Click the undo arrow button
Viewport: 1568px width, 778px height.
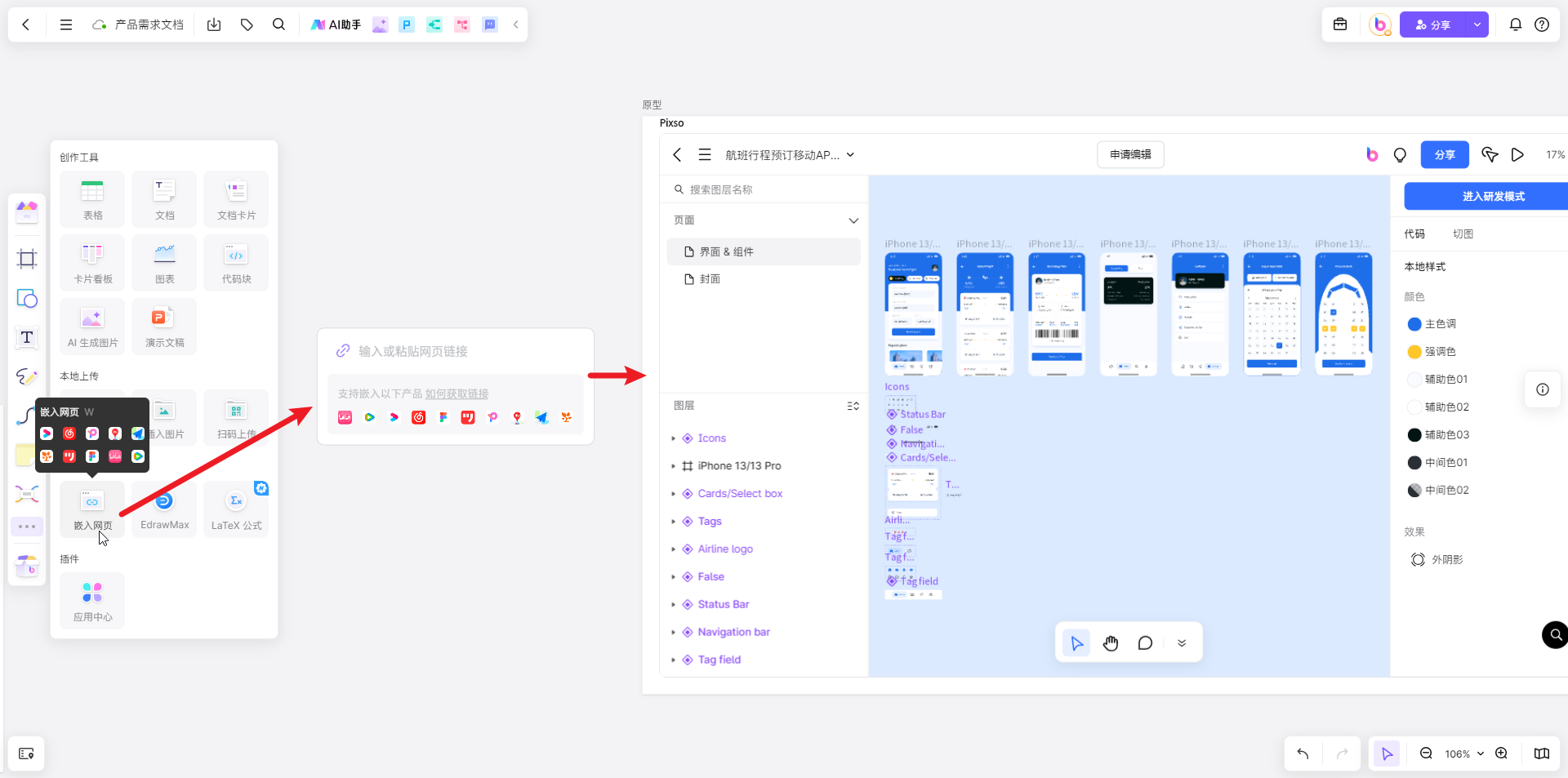pyautogui.click(x=1303, y=754)
